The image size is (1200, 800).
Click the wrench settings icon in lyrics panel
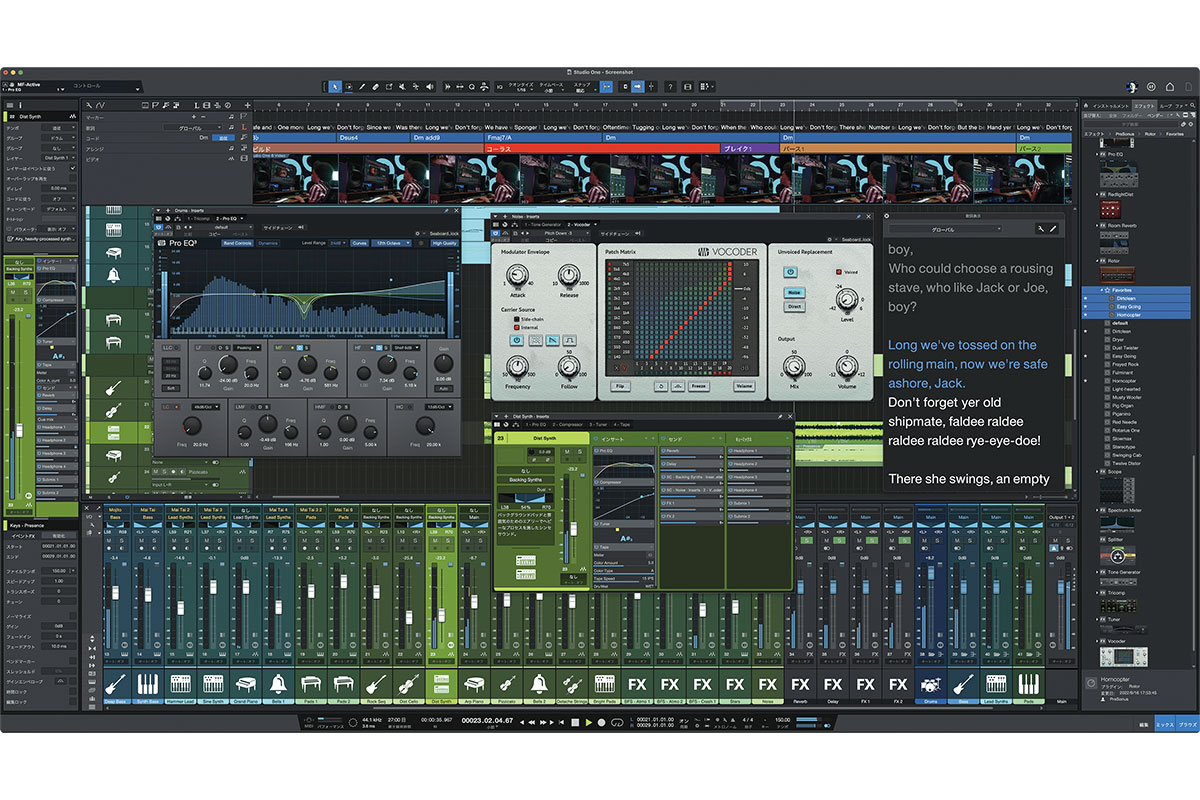pos(1040,229)
